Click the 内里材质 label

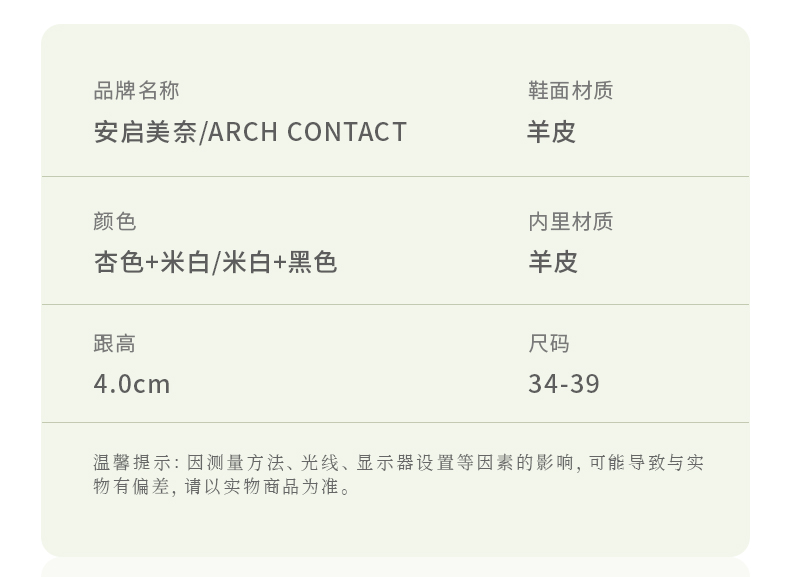pyautogui.click(x=570, y=221)
